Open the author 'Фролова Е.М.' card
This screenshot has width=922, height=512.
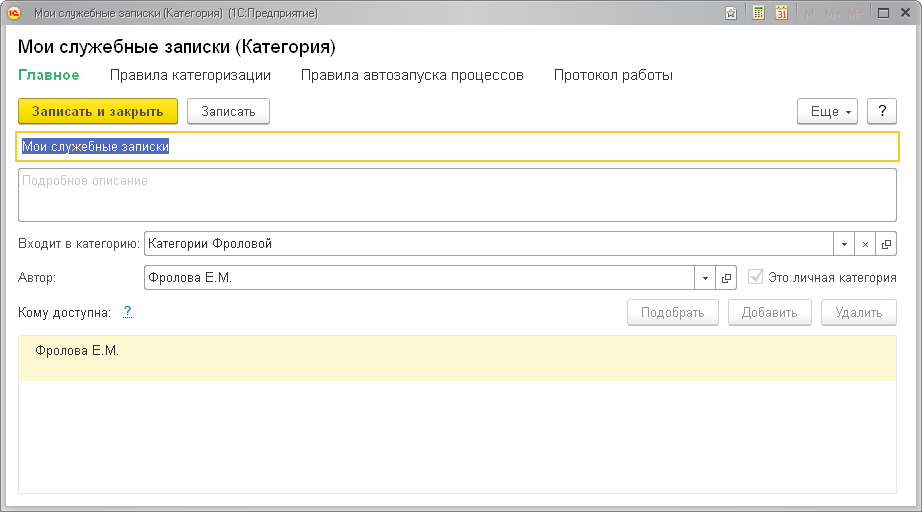[x=726, y=278]
